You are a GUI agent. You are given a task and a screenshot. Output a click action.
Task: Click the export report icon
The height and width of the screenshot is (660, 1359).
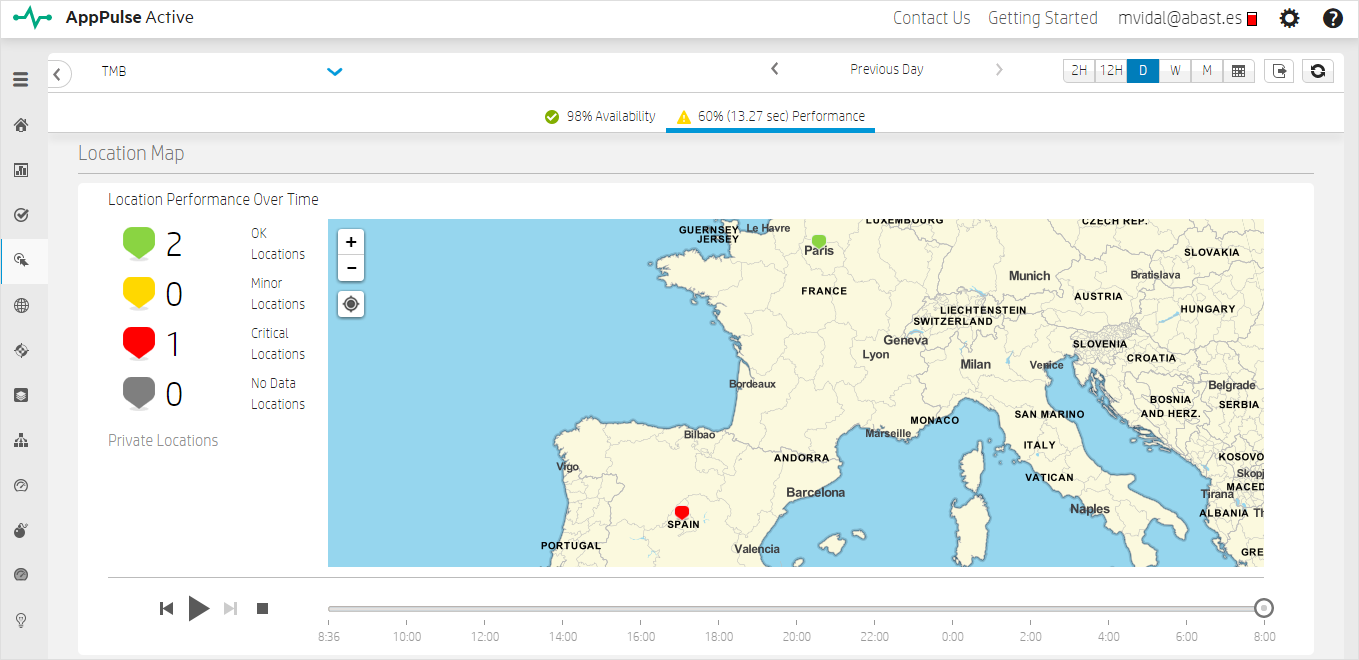(x=1279, y=71)
